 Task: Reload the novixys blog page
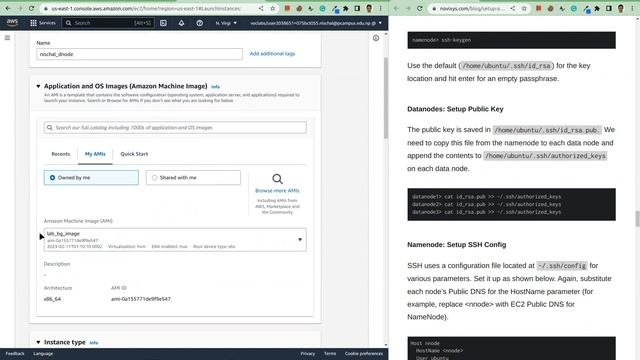420,8
